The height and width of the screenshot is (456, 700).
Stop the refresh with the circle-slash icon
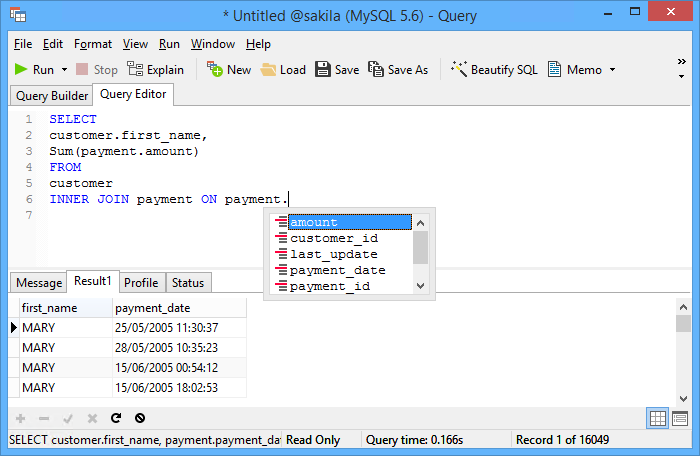coord(140,418)
